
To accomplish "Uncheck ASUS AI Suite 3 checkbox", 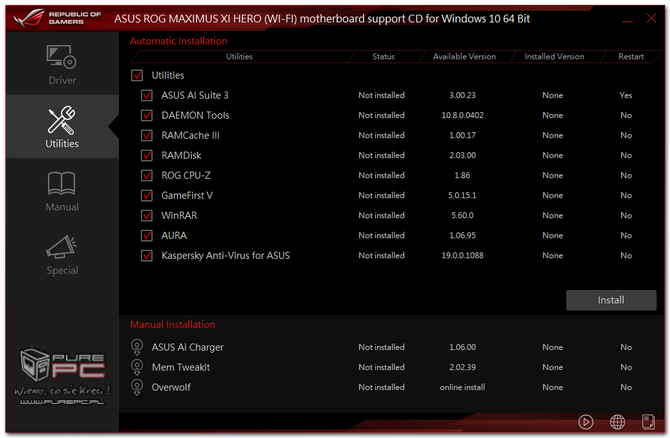I will click(x=147, y=95).
